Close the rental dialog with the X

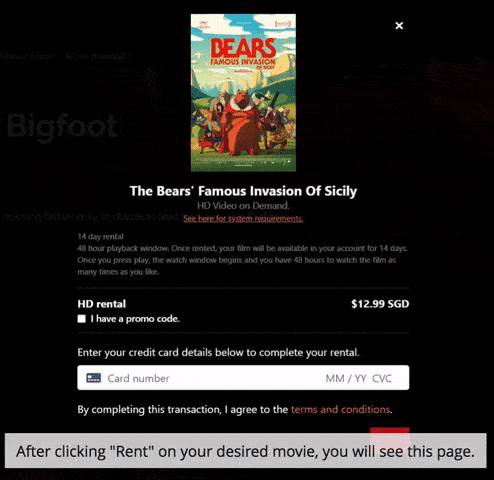(399, 26)
